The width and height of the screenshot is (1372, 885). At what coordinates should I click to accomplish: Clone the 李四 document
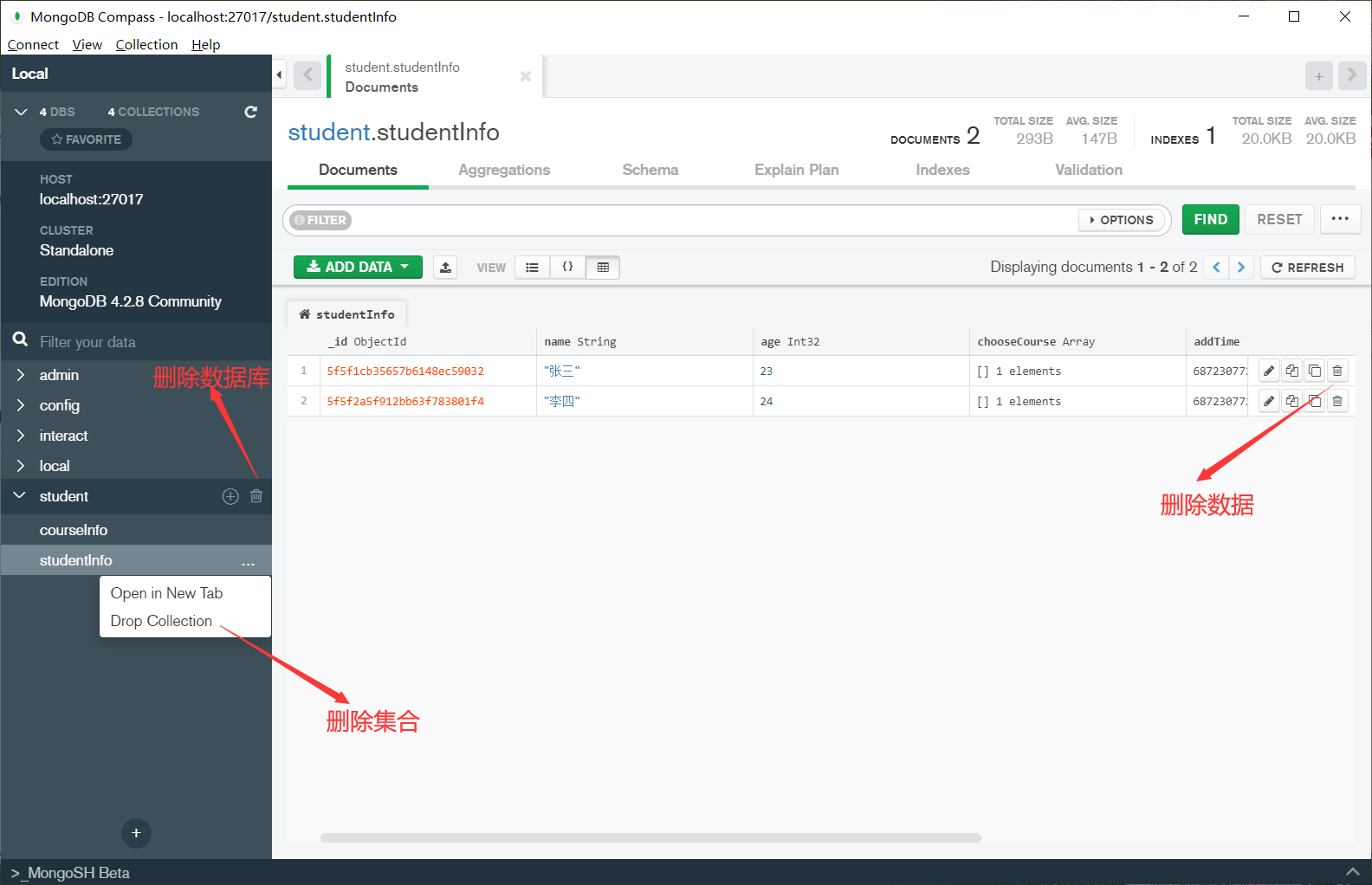[1315, 401]
